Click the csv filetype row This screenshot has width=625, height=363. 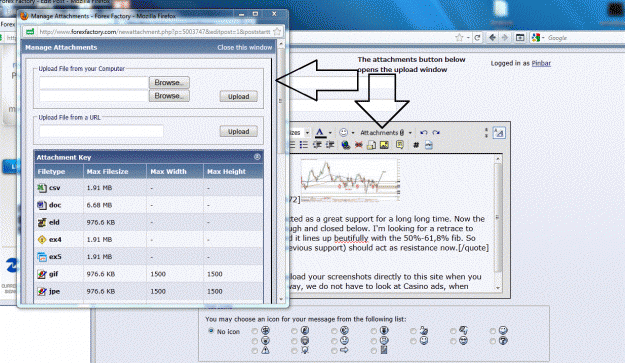click(x=149, y=188)
